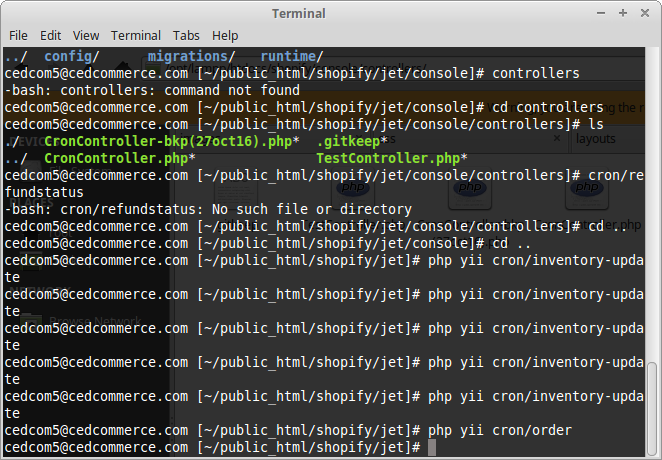The image size is (662, 460).
Task: Click the 'command not found' error line
Action: [152, 91]
